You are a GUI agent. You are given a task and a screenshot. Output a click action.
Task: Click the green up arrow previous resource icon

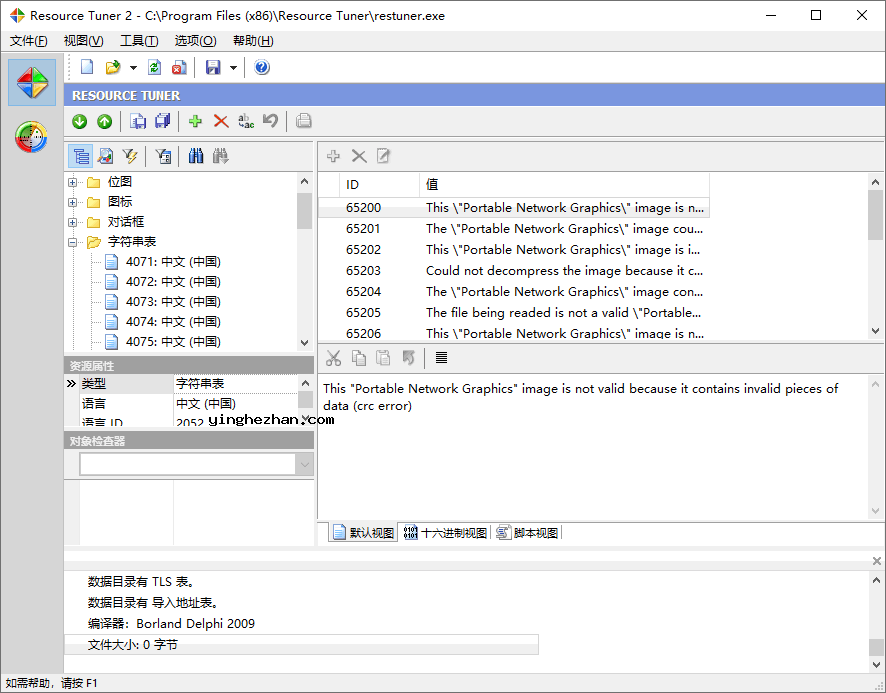(x=105, y=121)
